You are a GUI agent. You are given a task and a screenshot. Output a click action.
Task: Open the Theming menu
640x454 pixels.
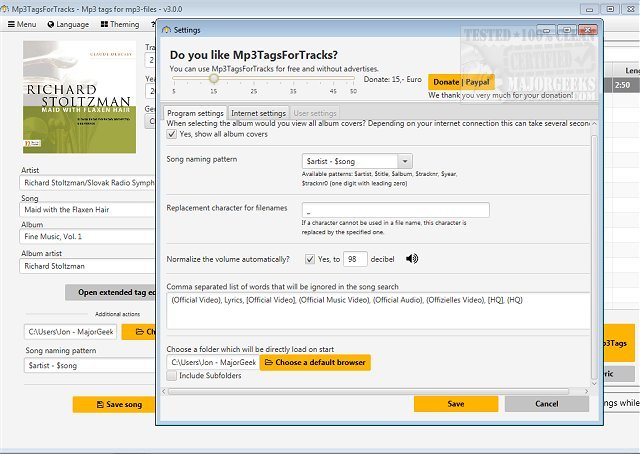click(x=120, y=24)
